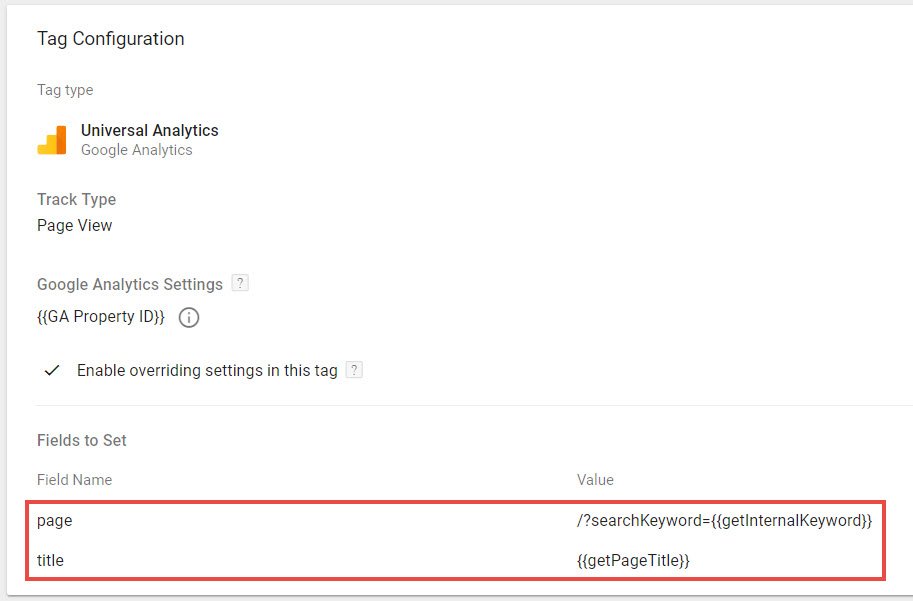Open help icon beside overriding settings label
913x601 pixels.
(354, 370)
